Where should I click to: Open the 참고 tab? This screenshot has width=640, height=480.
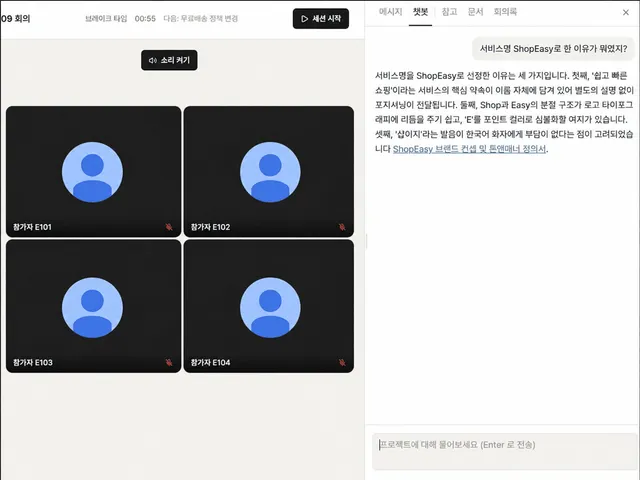click(449, 12)
